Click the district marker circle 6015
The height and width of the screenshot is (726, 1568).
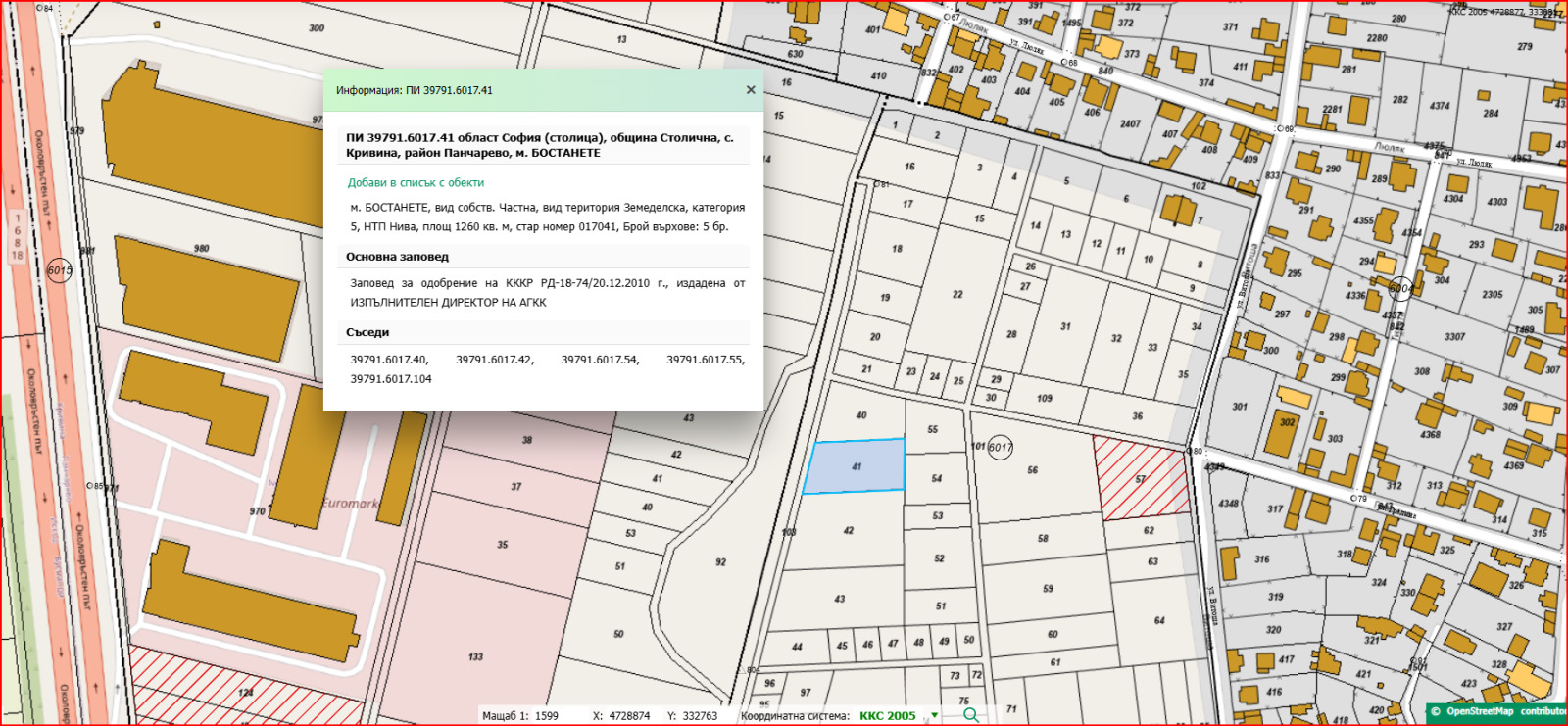coord(60,270)
